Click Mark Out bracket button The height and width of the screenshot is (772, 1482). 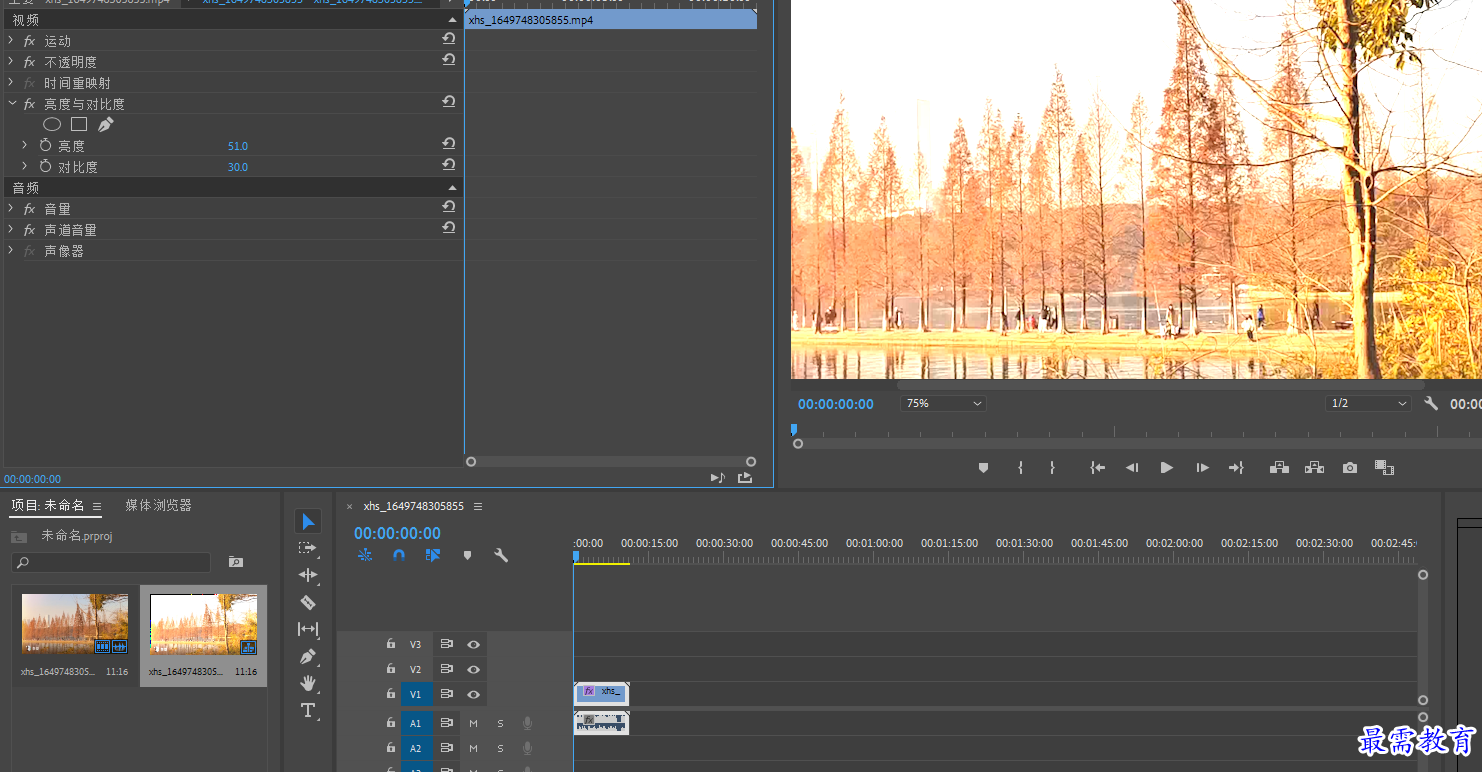[x=1052, y=467]
